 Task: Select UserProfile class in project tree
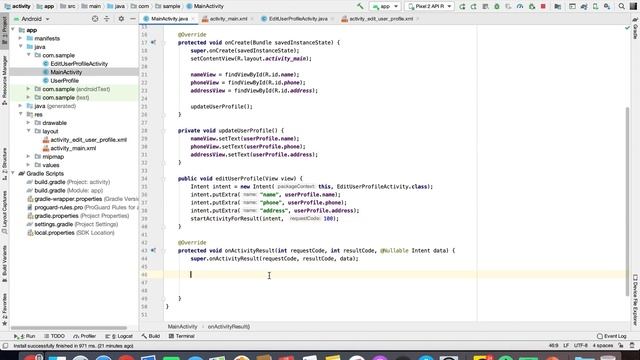pos(64,81)
